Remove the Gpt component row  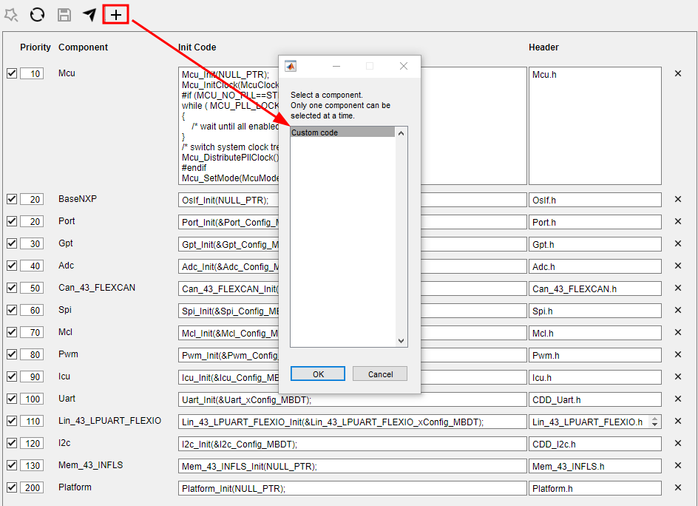coord(678,243)
